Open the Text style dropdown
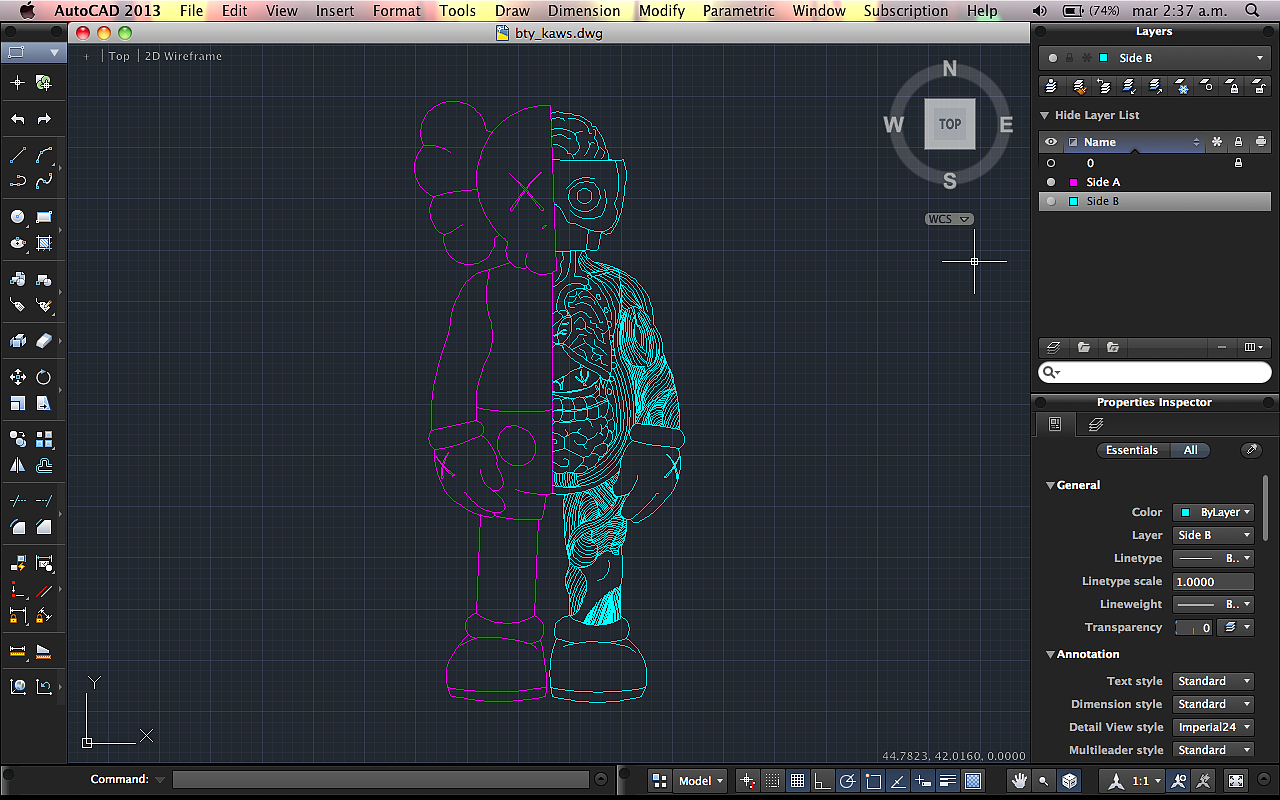This screenshot has height=800, width=1280. pos(1213,681)
